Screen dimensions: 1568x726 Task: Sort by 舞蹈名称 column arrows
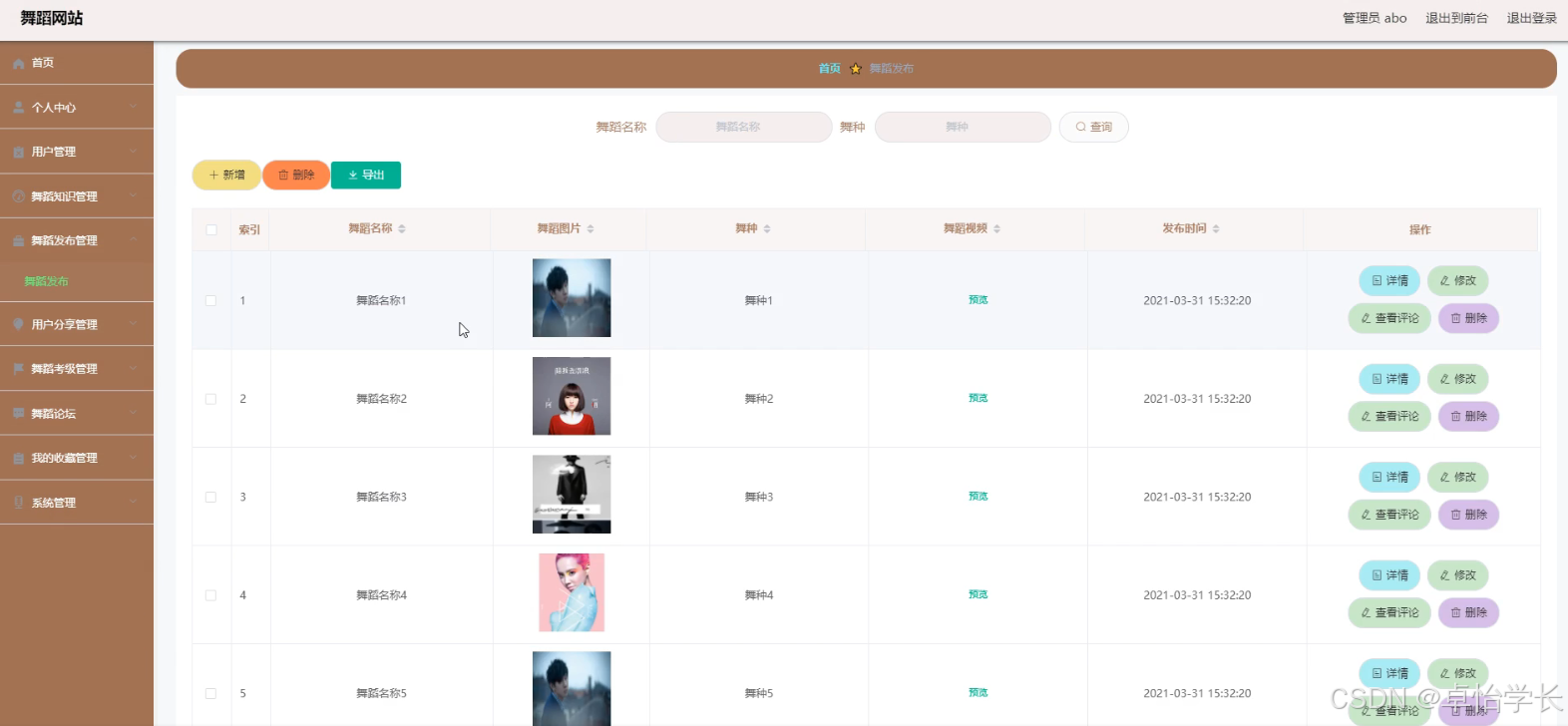[x=402, y=229]
